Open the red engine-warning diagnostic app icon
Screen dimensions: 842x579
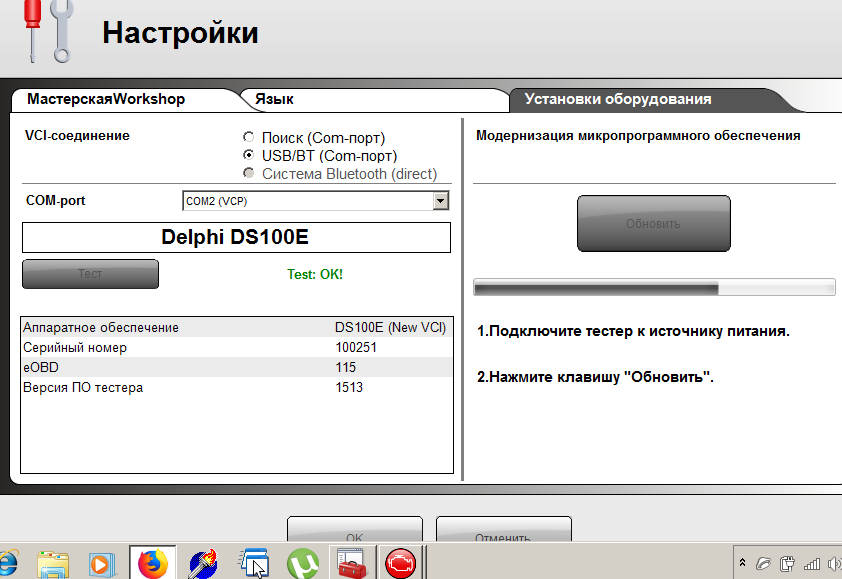click(x=401, y=563)
